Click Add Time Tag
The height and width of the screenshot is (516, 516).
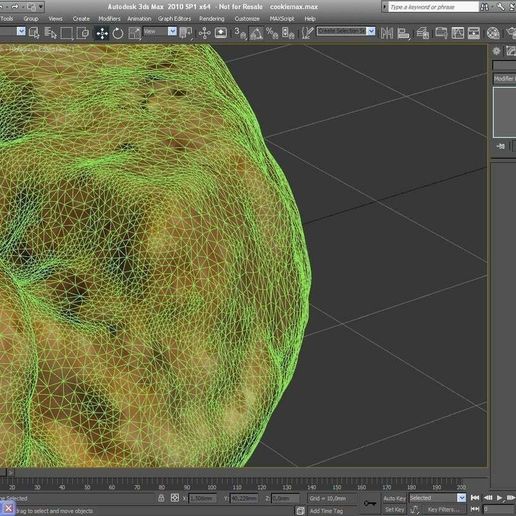tap(326, 510)
